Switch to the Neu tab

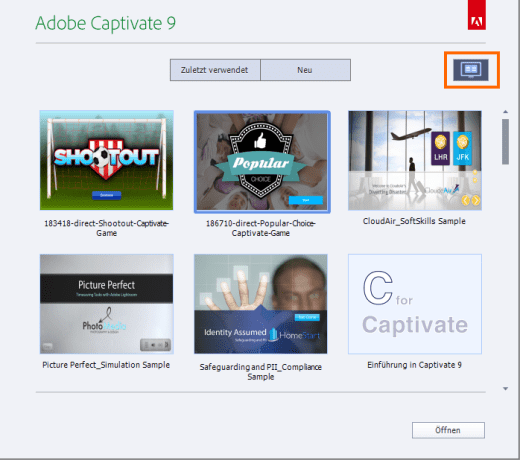click(x=305, y=70)
